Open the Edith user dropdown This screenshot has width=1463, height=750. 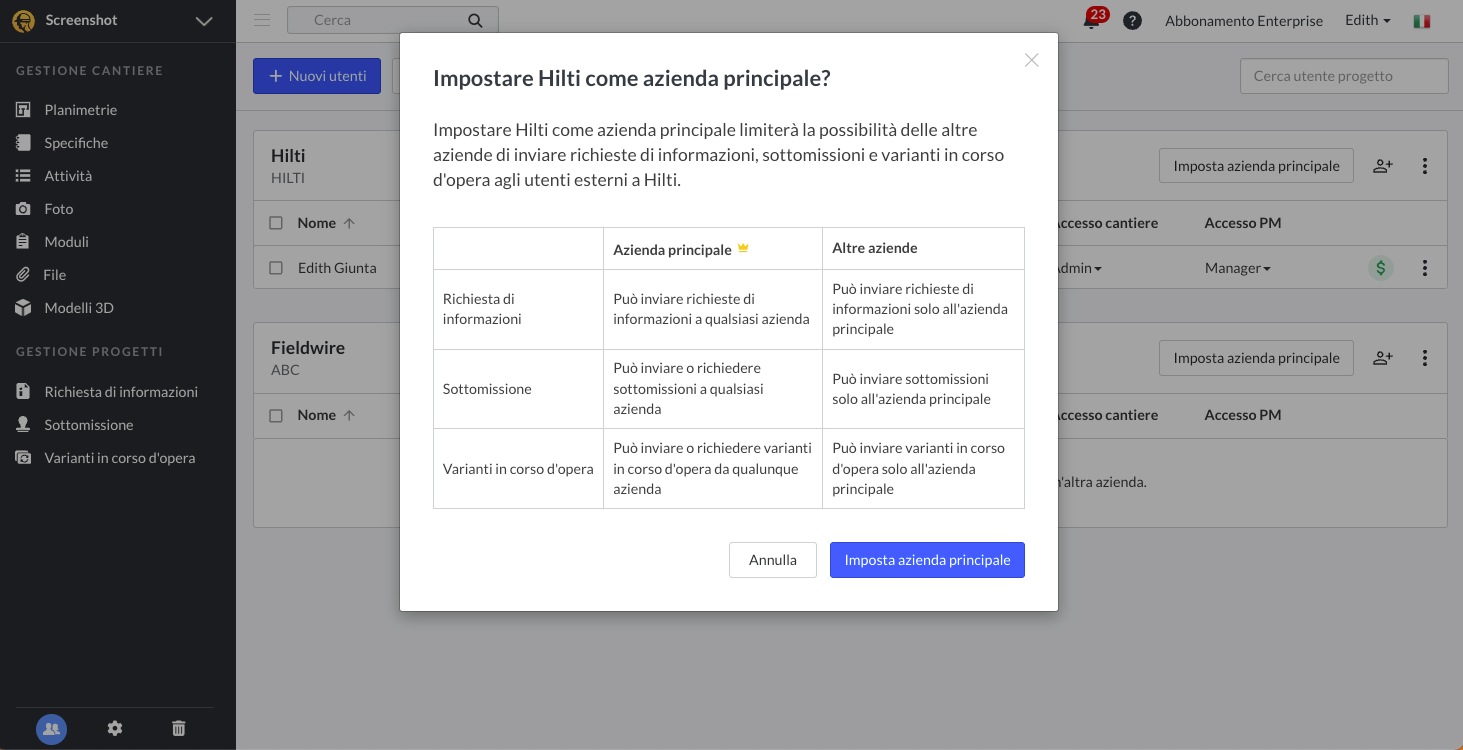[x=1368, y=20]
